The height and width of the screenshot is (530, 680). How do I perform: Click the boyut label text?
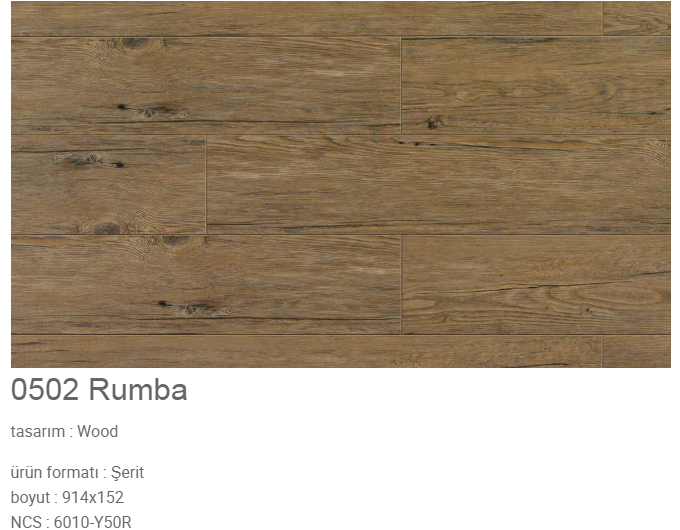pyautogui.click(x=30, y=497)
